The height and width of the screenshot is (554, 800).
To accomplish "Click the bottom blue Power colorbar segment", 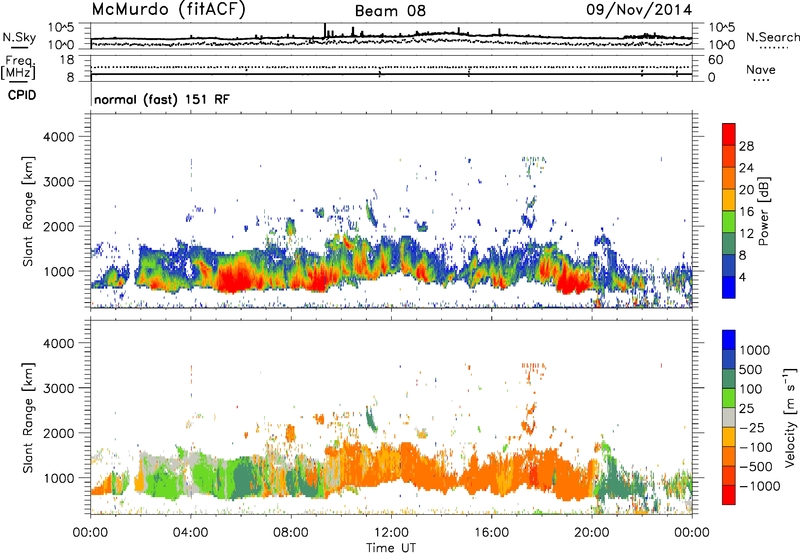I will pos(729,287).
